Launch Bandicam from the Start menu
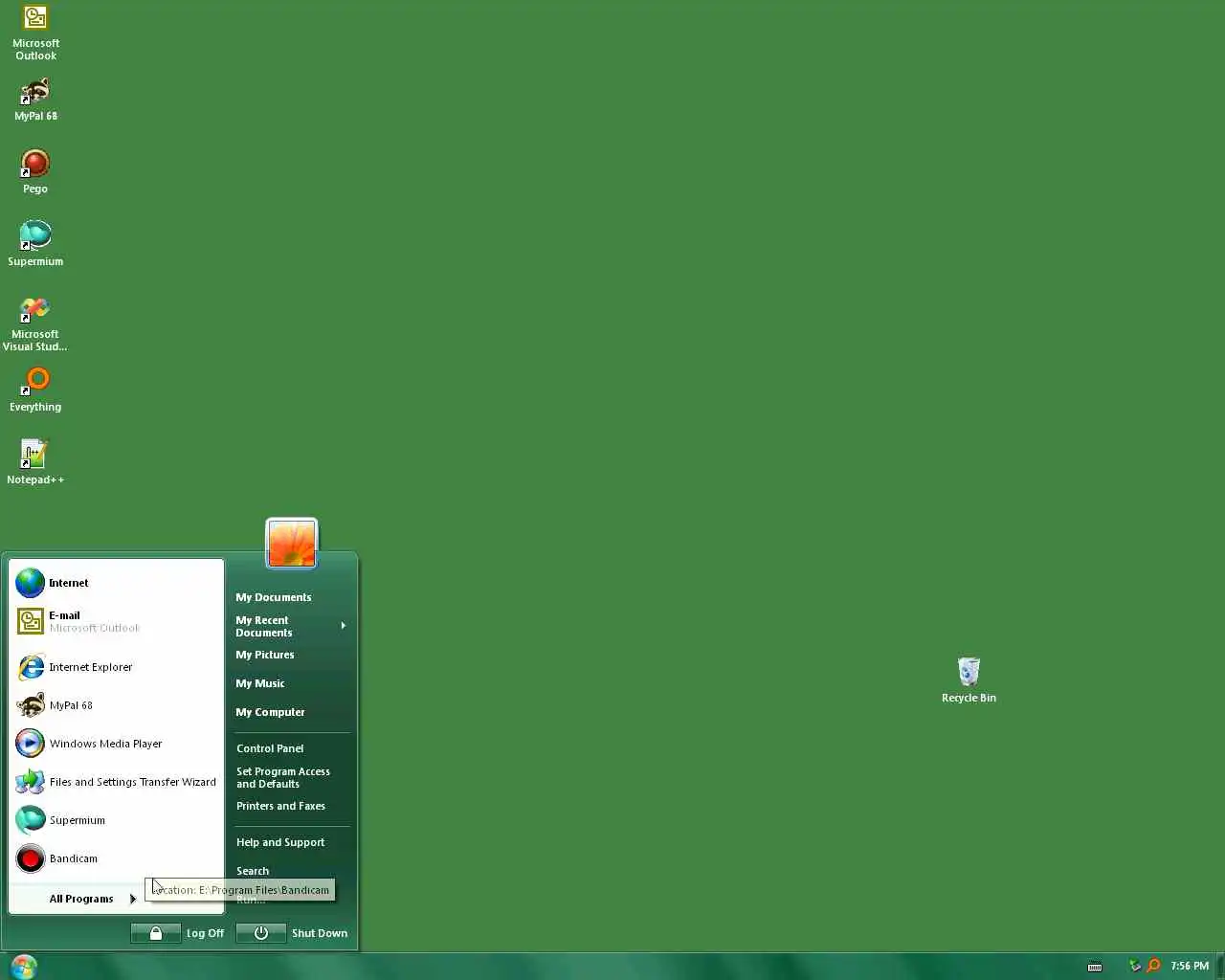This screenshot has width=1225, height=980. tap(117, 858)
